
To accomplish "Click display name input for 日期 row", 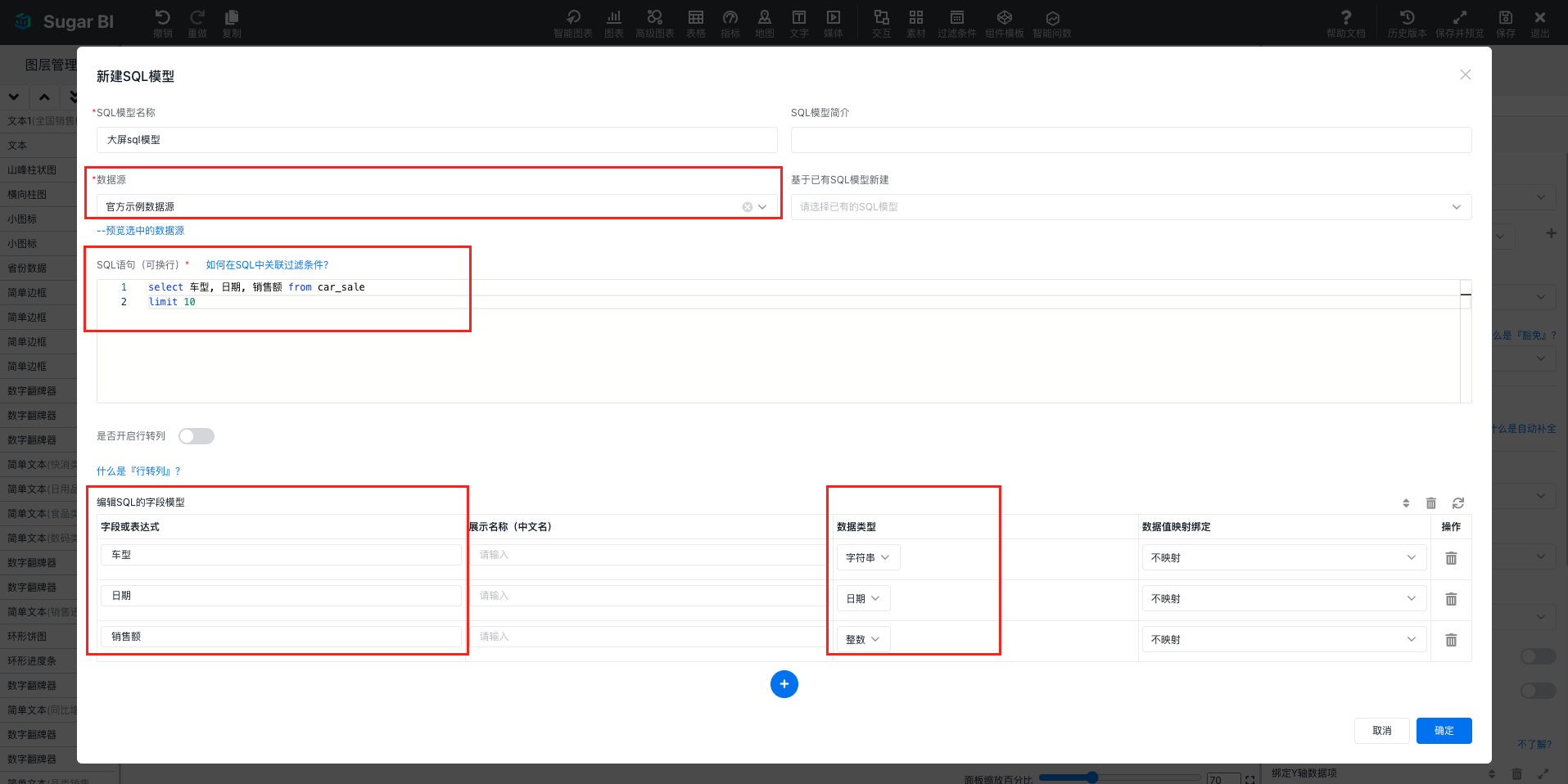I will coord(647,596).
